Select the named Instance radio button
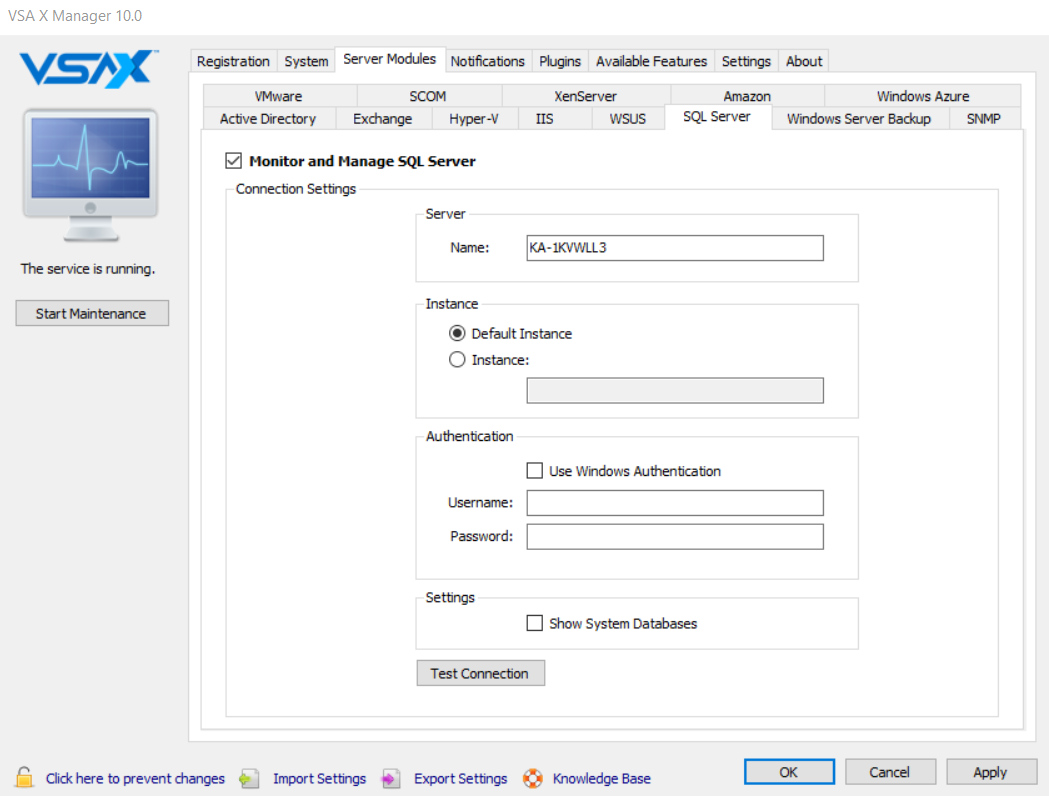 pos(457,360)
